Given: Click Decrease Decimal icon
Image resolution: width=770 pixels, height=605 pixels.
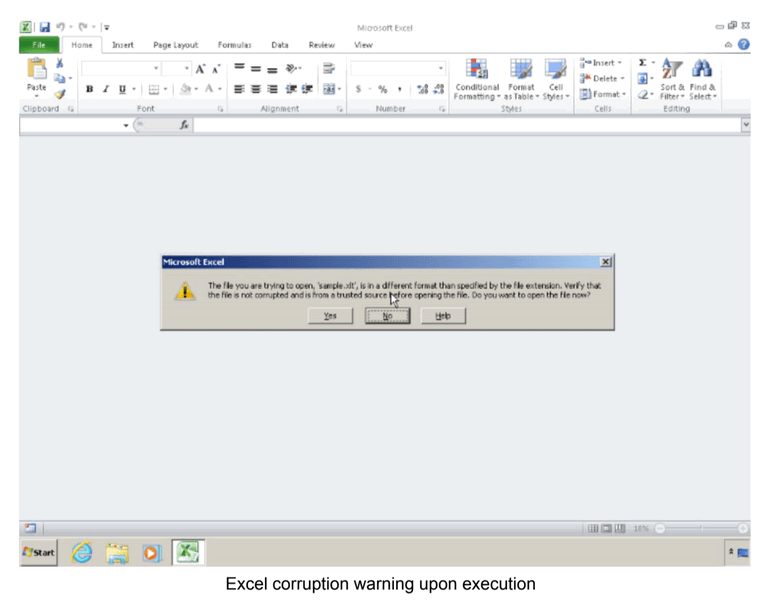Looking at the screenshot, I should click(x=439, y=89).
